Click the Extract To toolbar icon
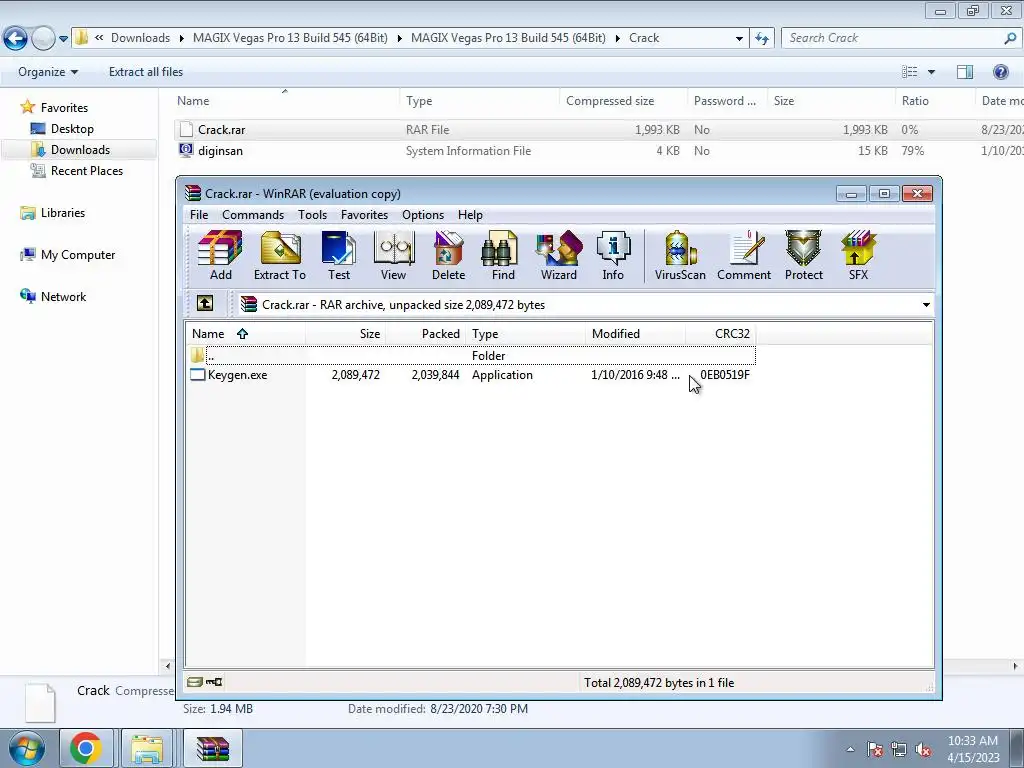The image size is (1024, 768). click(x=280, y=255)
